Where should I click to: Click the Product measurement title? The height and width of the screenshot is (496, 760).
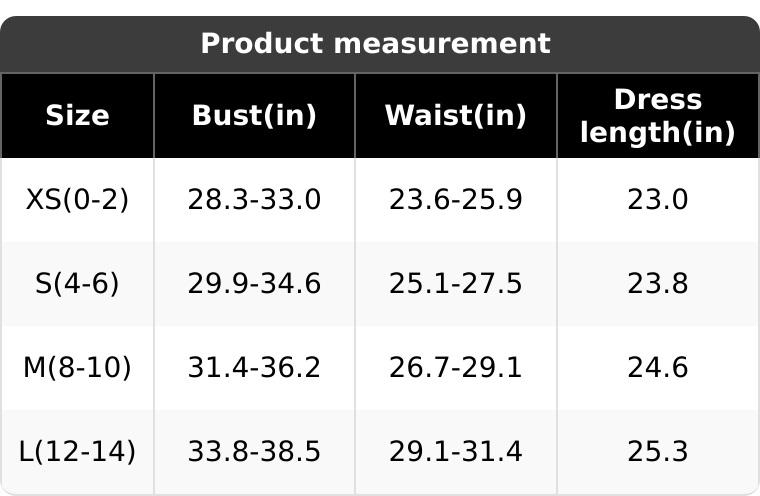[375, 44]
